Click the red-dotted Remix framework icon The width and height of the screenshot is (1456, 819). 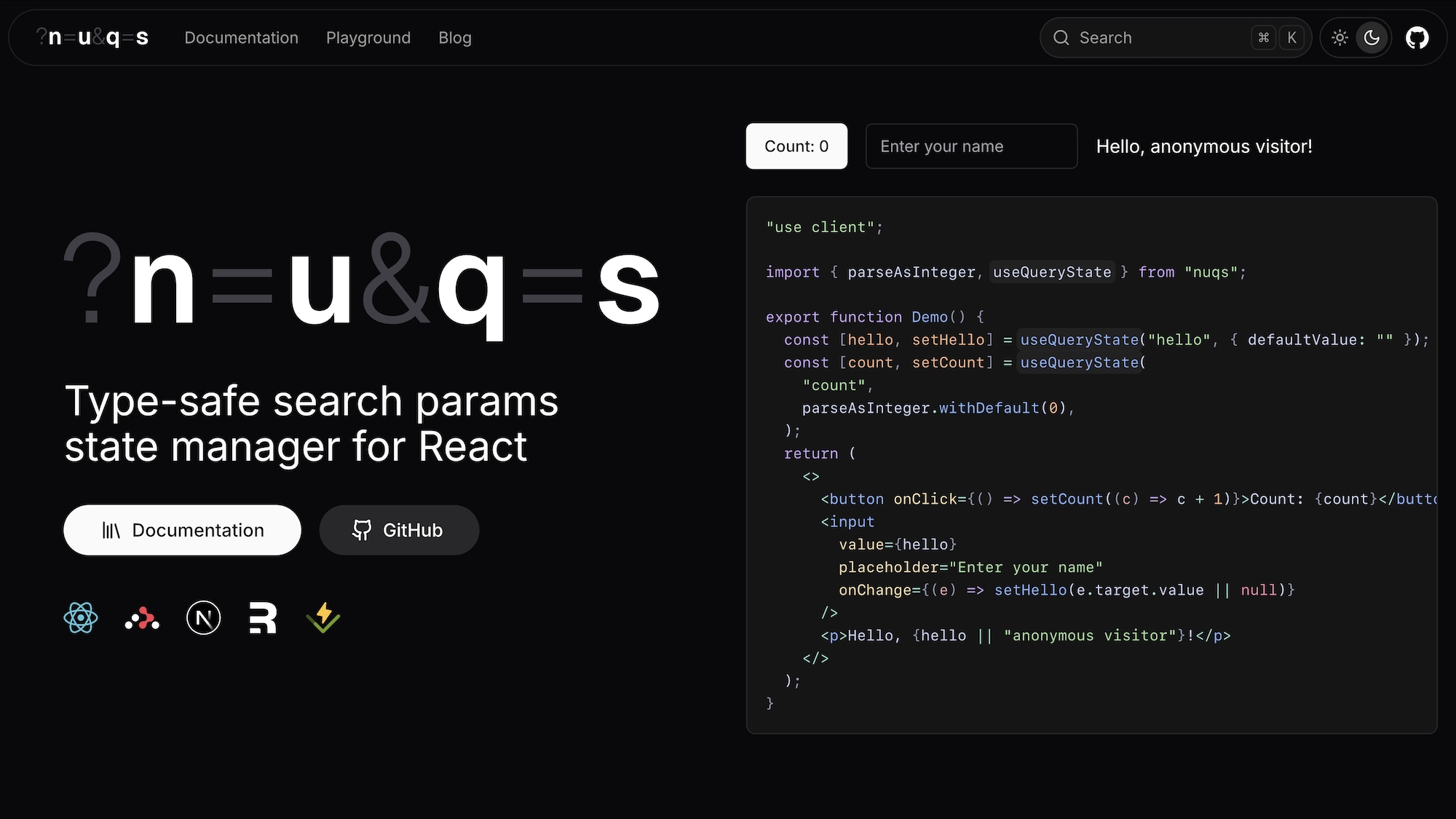point(142,618)
